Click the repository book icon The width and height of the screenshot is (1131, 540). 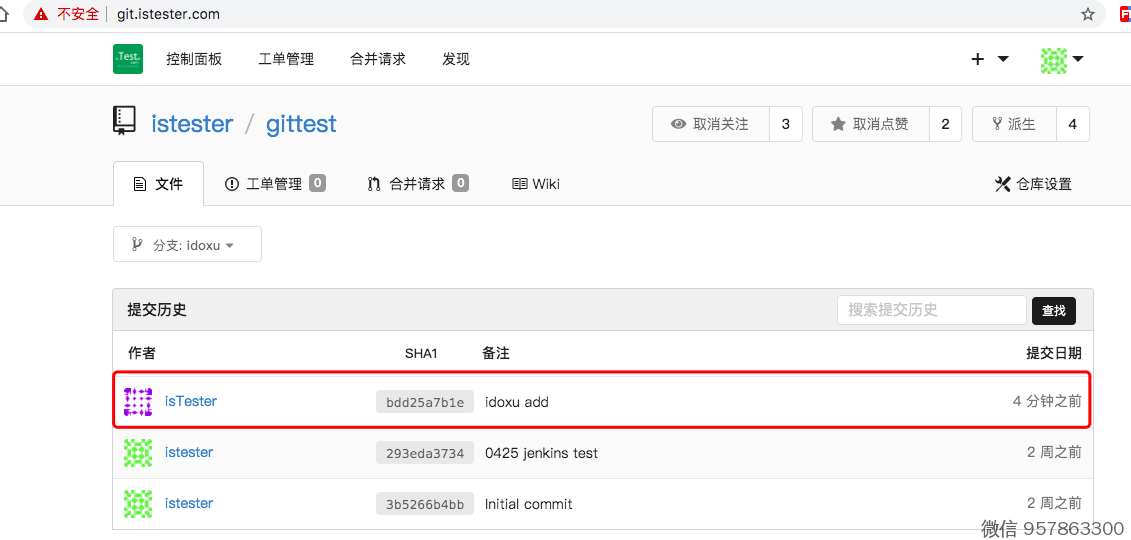(124, 121)
